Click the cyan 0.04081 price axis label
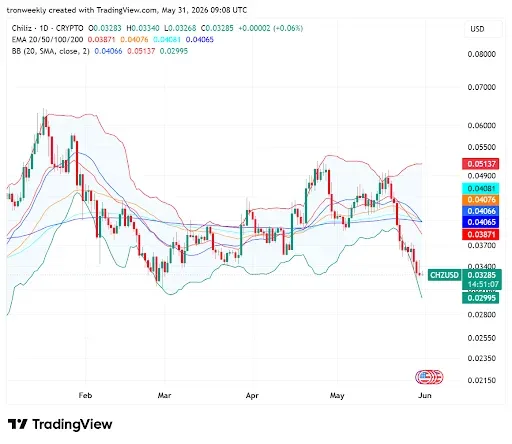 (481, 188)
